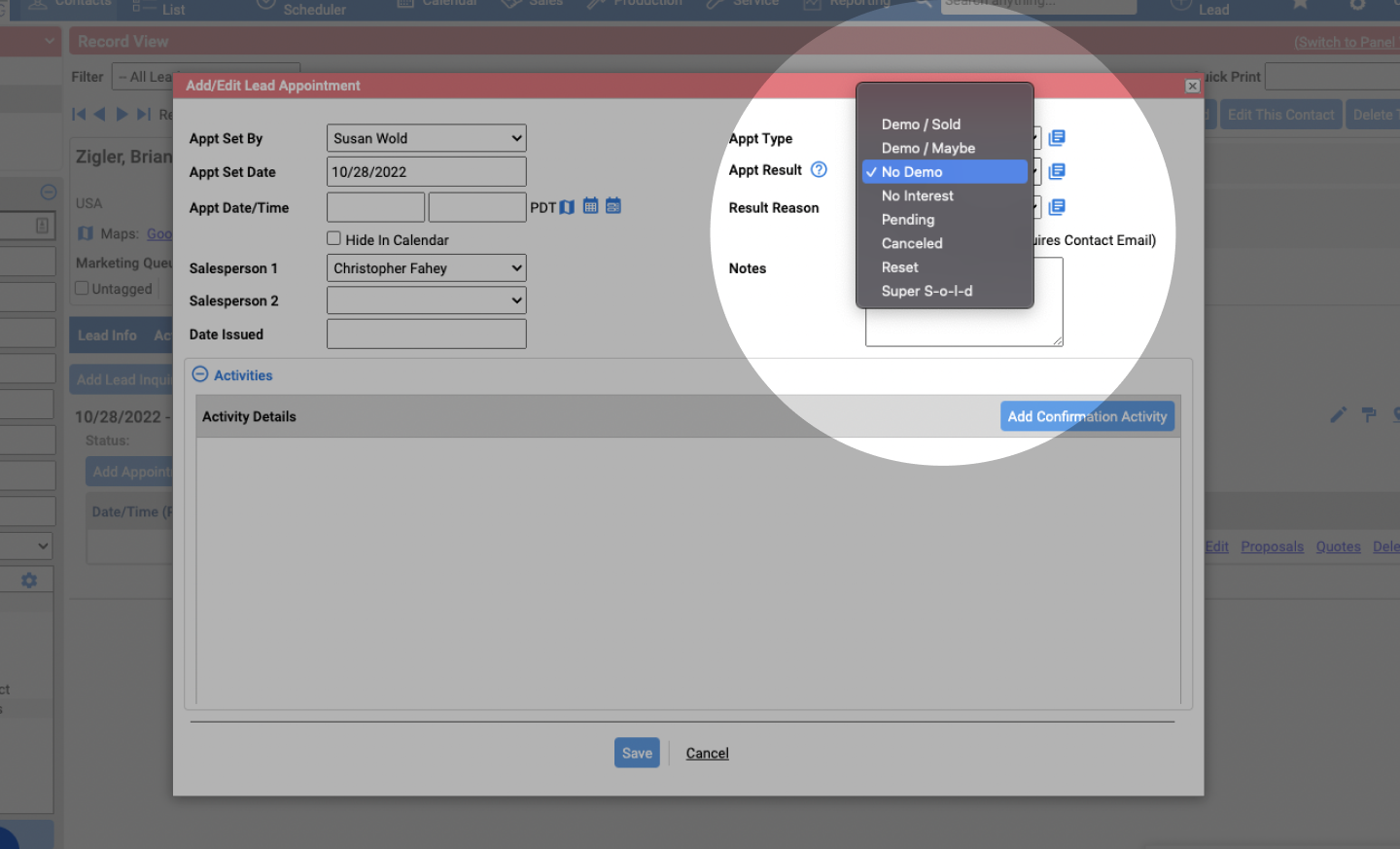Click the Appt Result help icon
1400x849 pixels.
coord(819,169)
